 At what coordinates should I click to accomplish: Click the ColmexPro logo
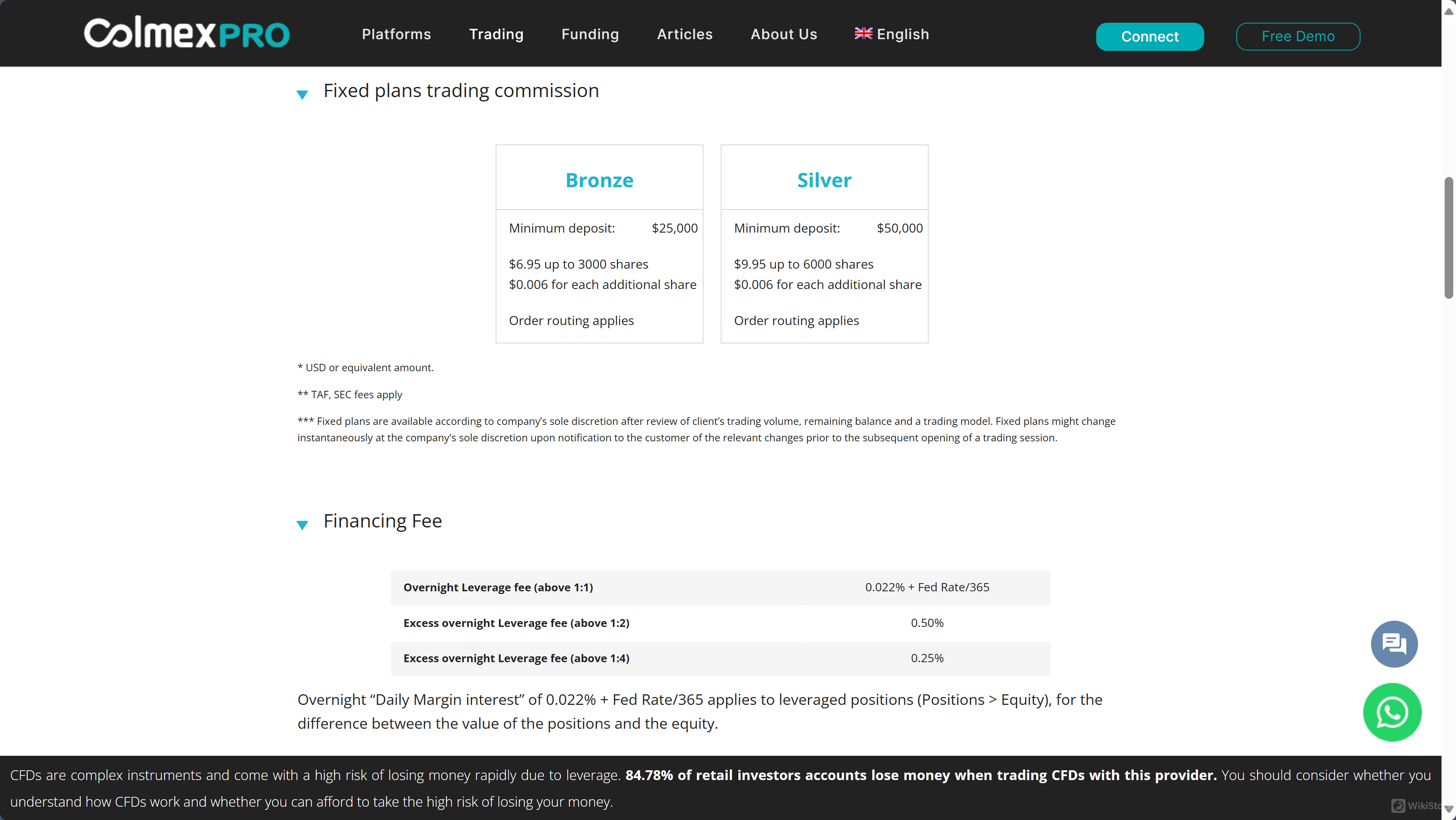click(x=186, y=33)
